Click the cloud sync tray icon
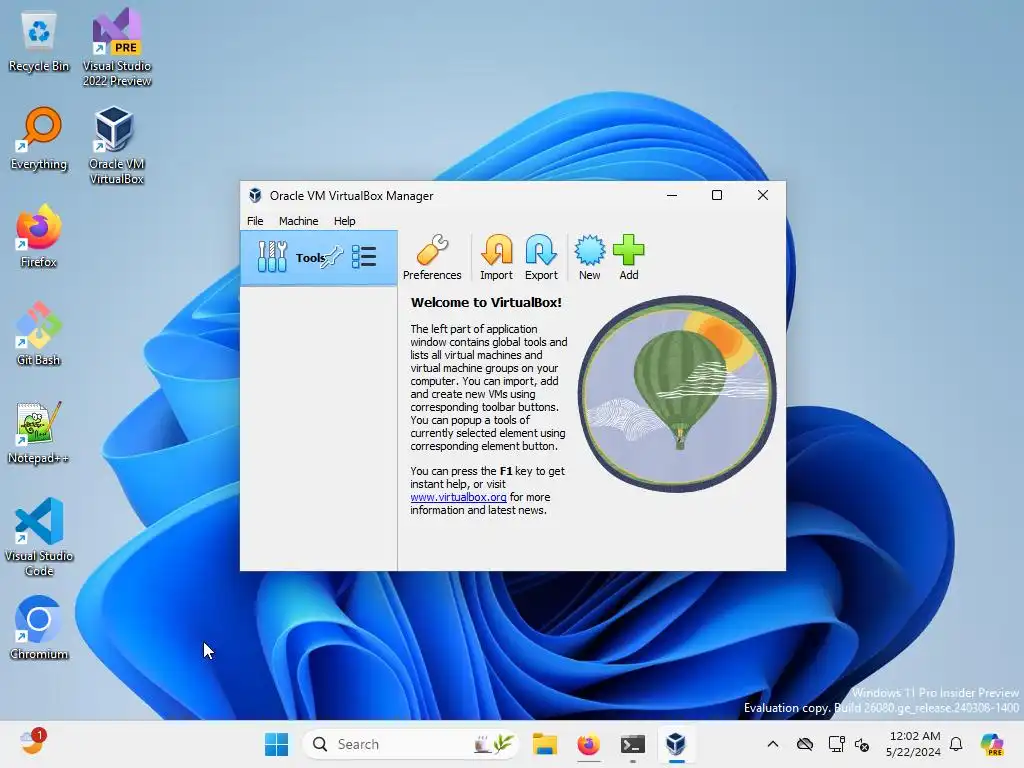1024x768 pixels. [x=805, y=744]
